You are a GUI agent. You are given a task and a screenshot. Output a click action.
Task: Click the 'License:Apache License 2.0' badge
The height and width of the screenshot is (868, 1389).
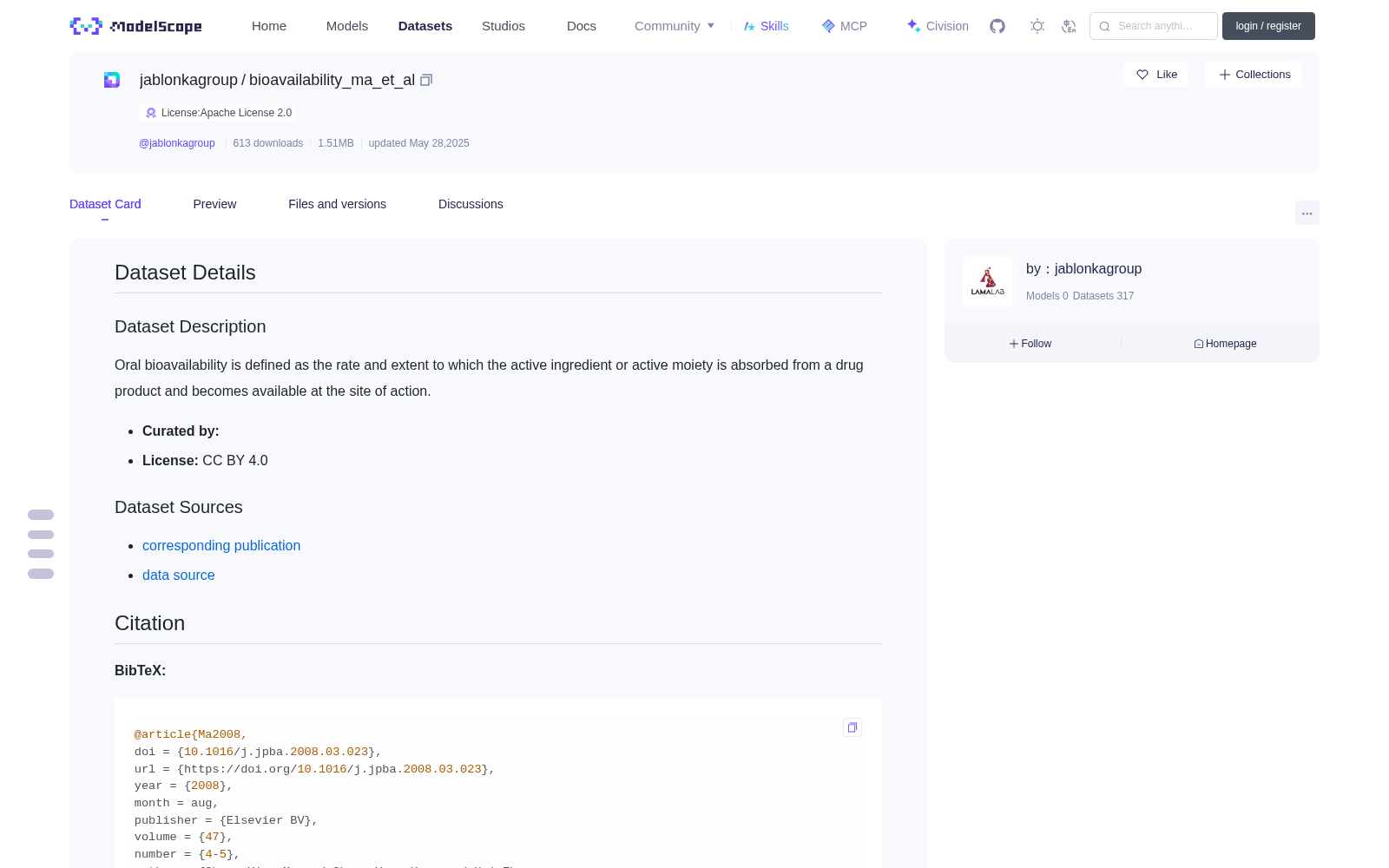217,113
